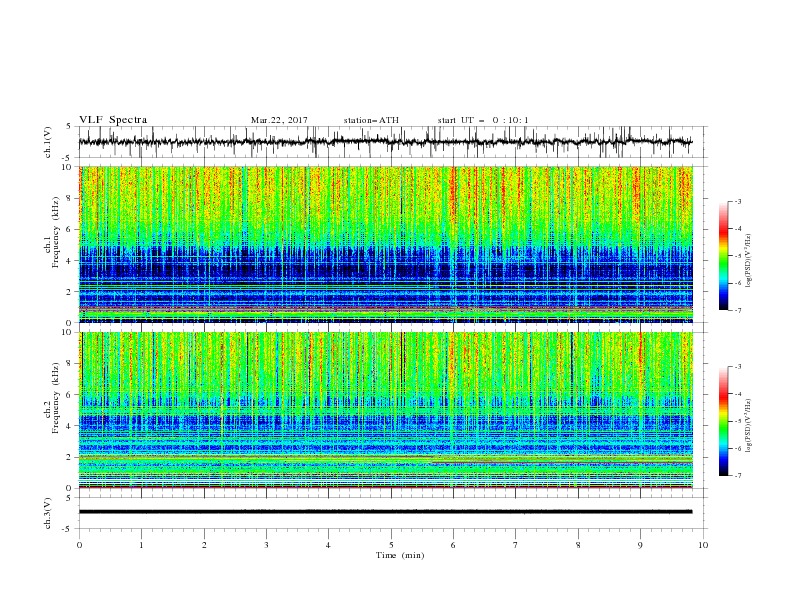Click the "5" tick on ch.1(V) axis

point(69,127)
